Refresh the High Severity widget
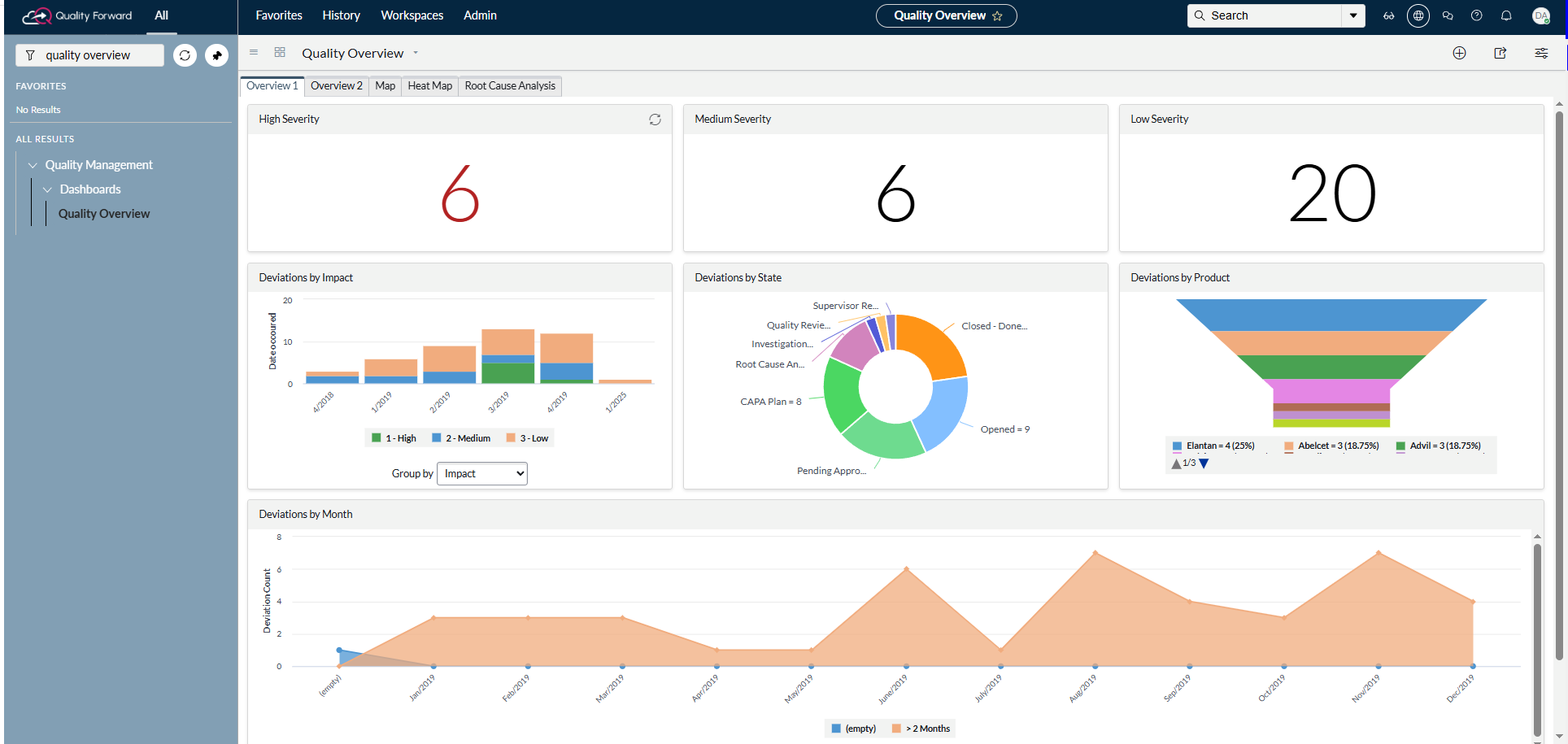The height and width of the screenshot is (744, 1568). coord(655,120)
